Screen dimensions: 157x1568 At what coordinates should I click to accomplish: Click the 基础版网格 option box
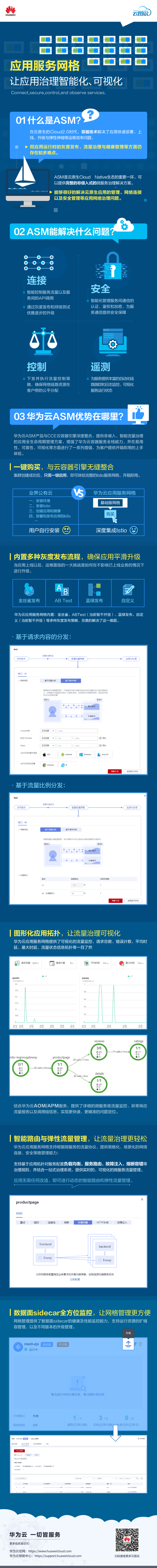110,503
